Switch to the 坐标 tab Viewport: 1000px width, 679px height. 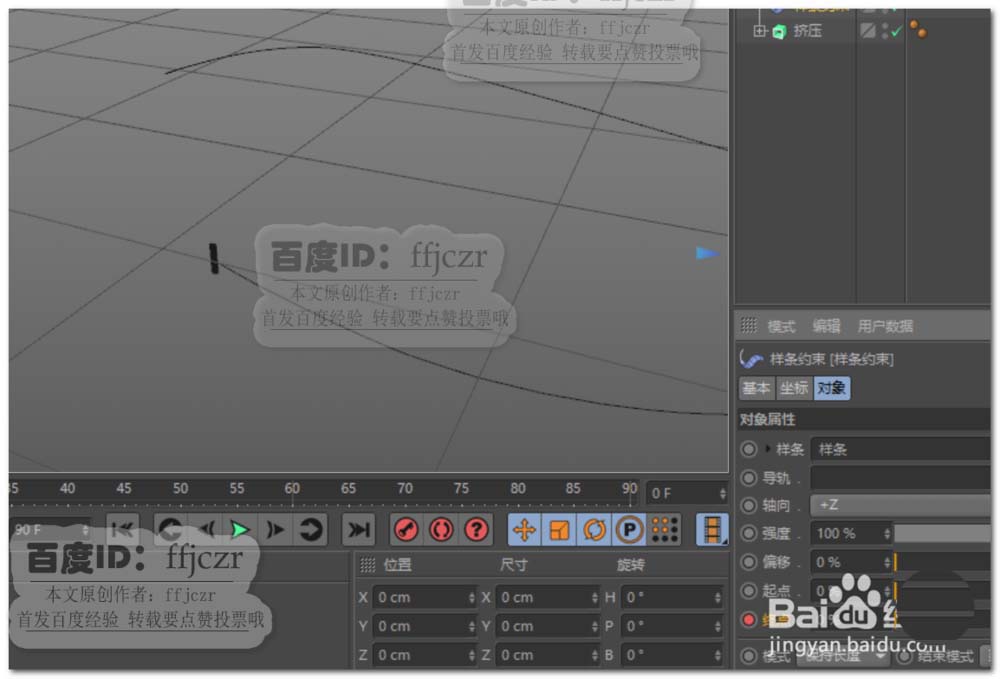(x=794, y=388)
